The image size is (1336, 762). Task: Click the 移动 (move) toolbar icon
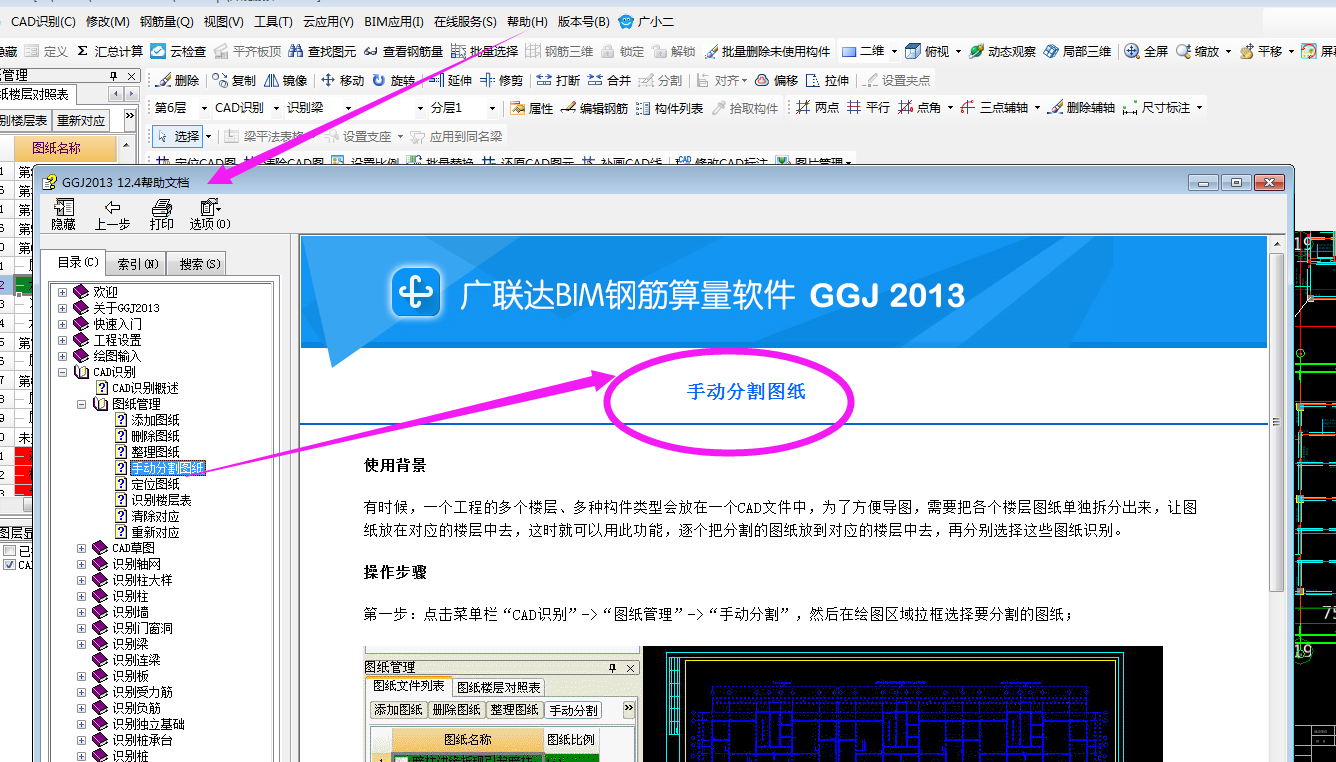pos(328,80)
